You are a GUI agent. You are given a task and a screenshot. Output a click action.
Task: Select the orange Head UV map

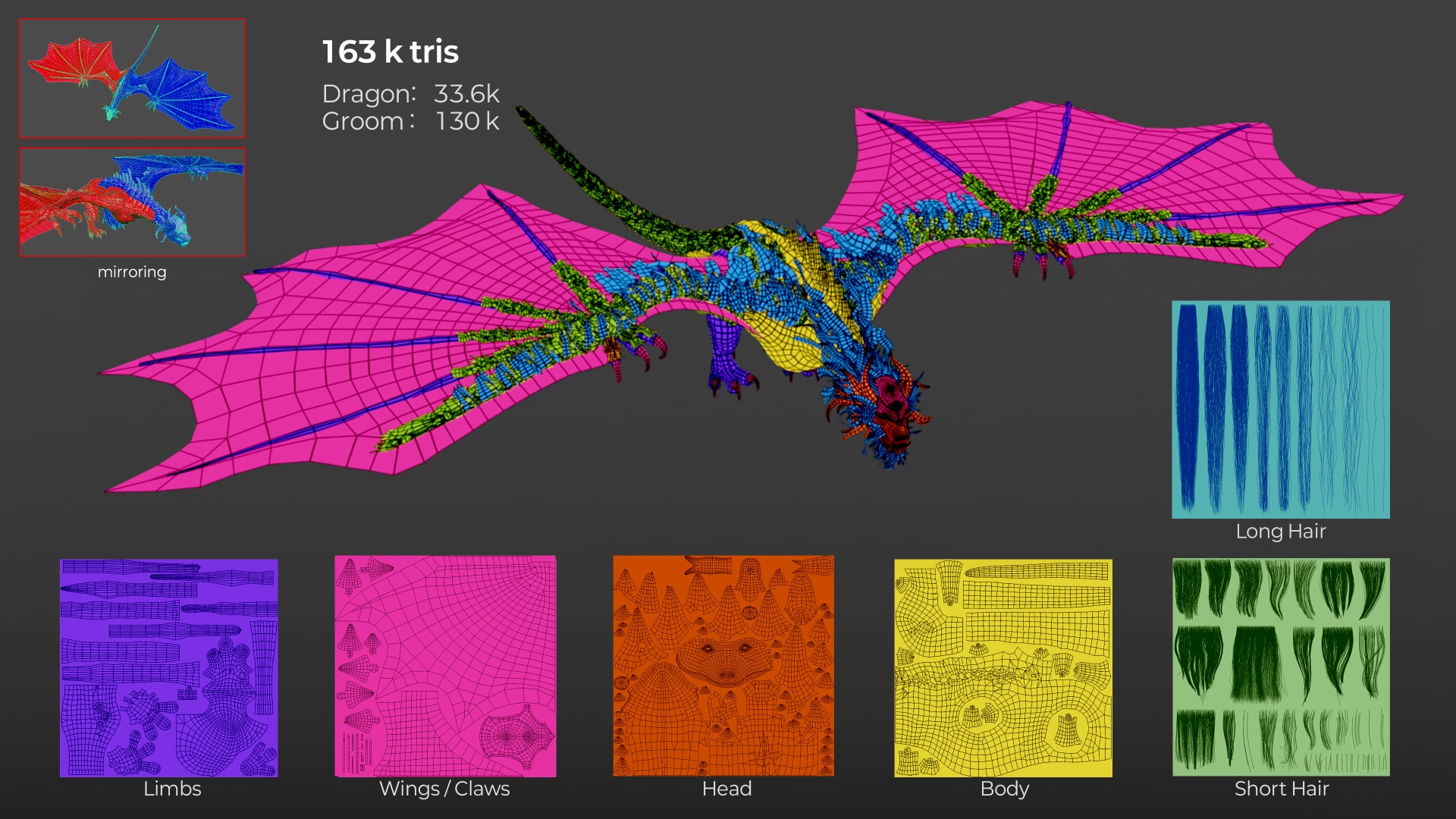point(723,666)
